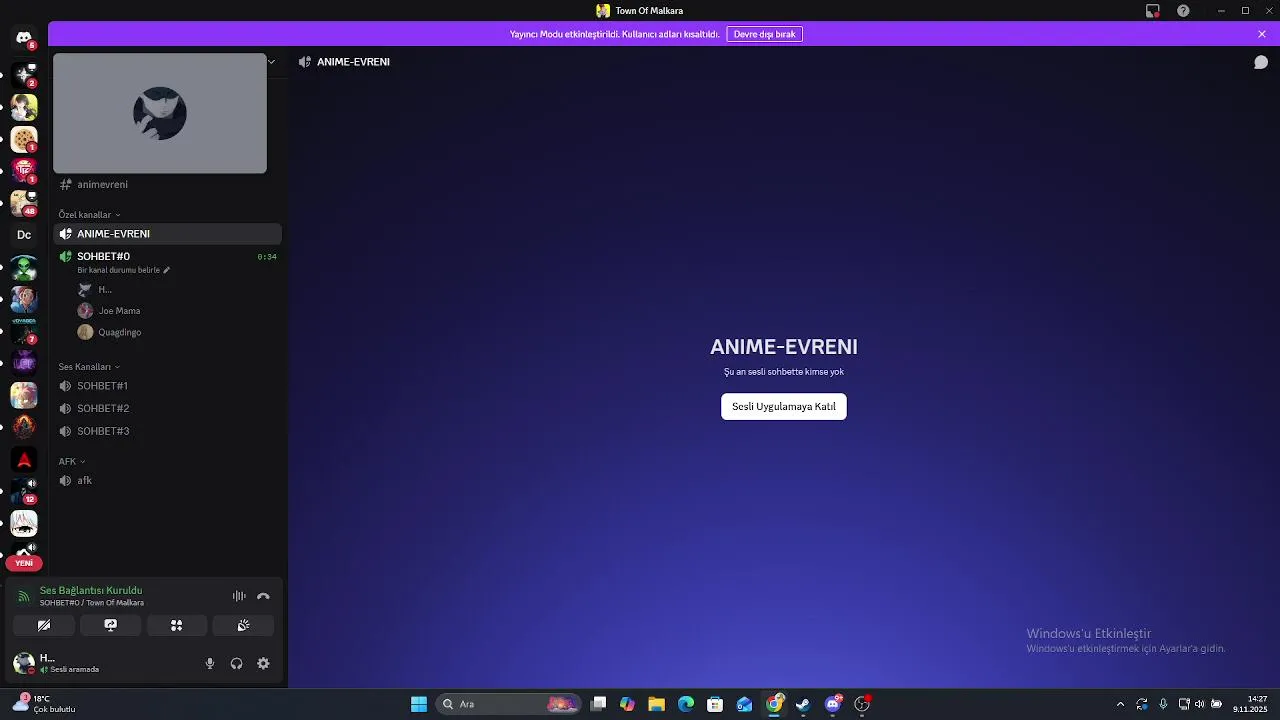Viewport: 1280px width, 720px height.
Task: Open Windows Start menu
Action: click(x=419, y=704)
